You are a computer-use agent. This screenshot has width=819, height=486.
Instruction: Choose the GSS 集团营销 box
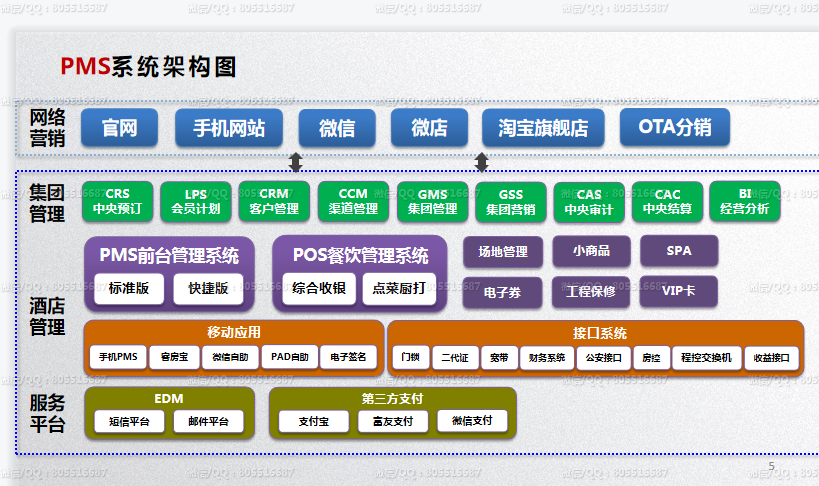pos(510,202)
